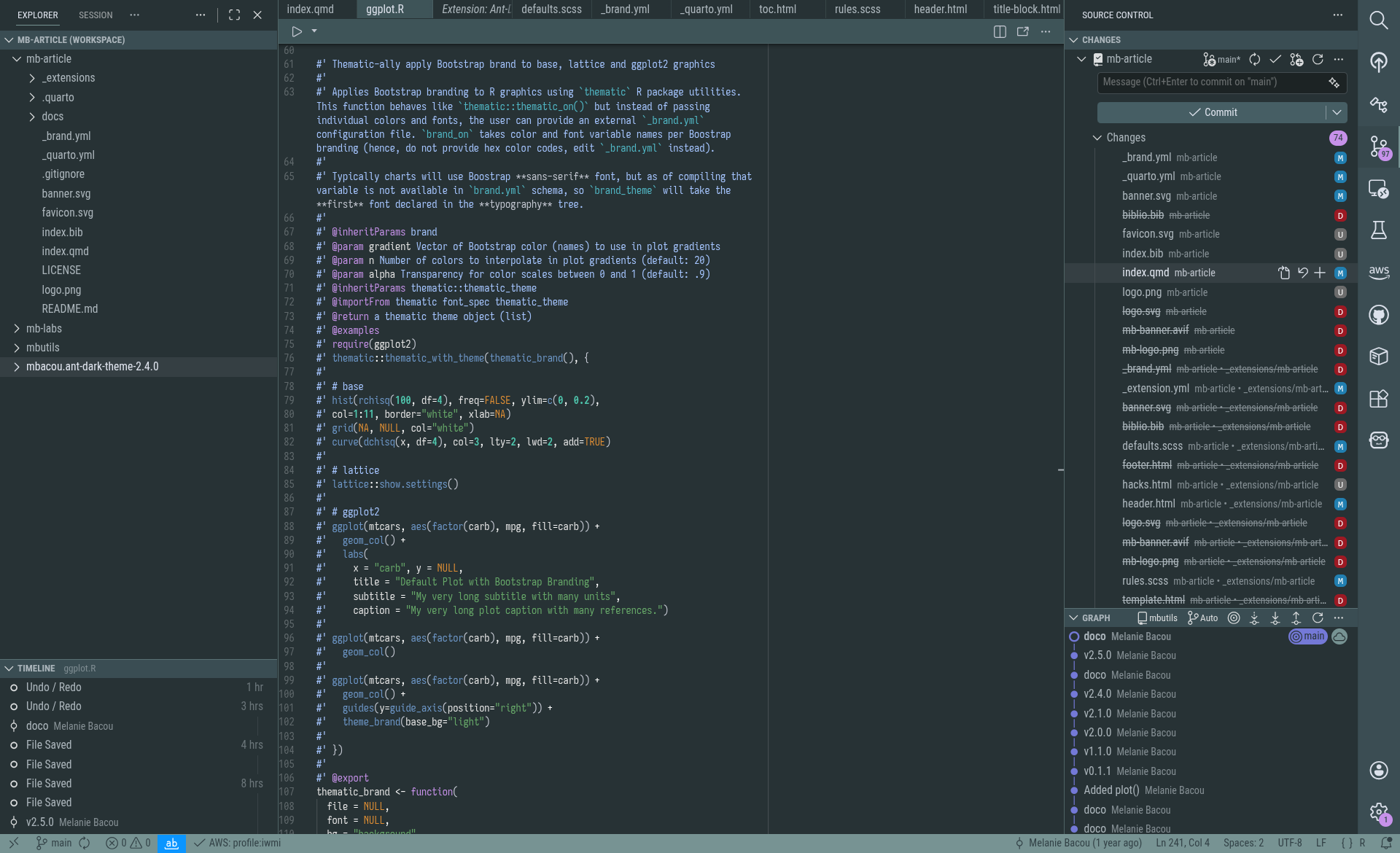Open file icon for index.qmd change
Viewport: 1400px width, 853px height.
(1284, 273)
